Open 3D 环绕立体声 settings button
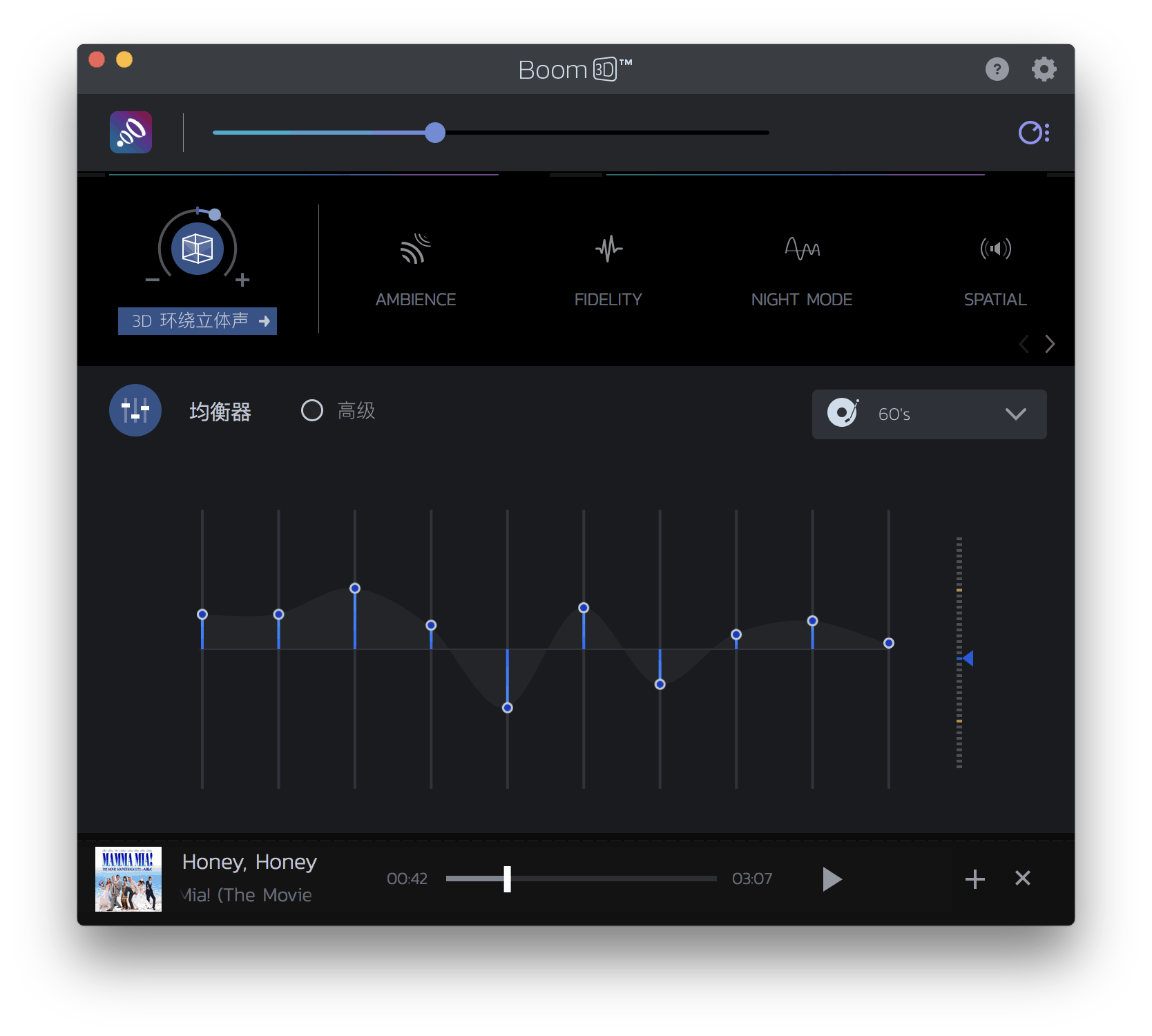 pyautogui.click(x=198, y=321)
